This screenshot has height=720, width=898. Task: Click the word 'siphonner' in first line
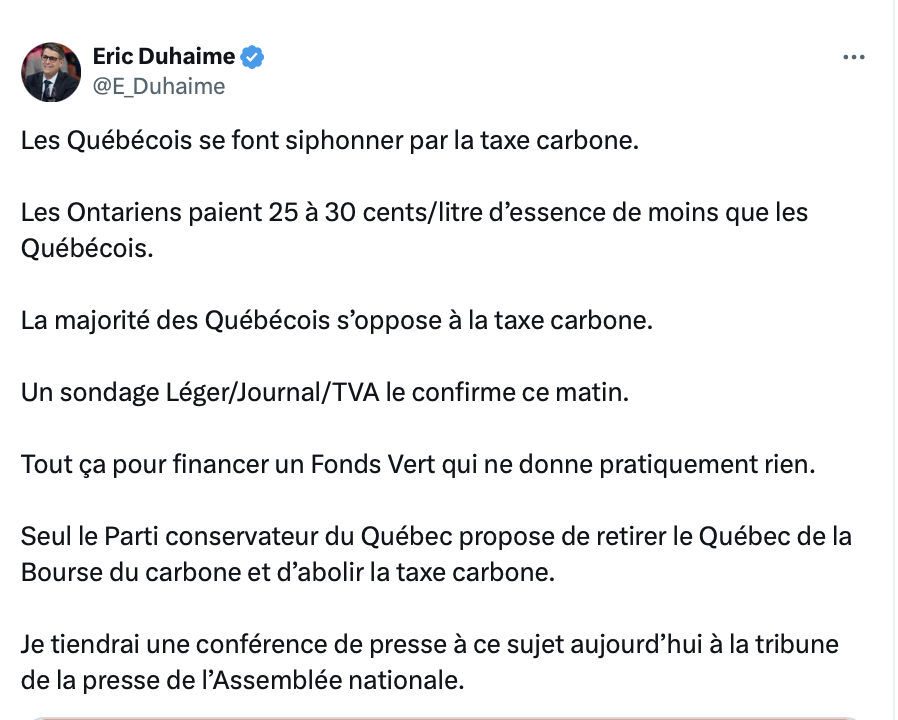(x=344, y=141)
